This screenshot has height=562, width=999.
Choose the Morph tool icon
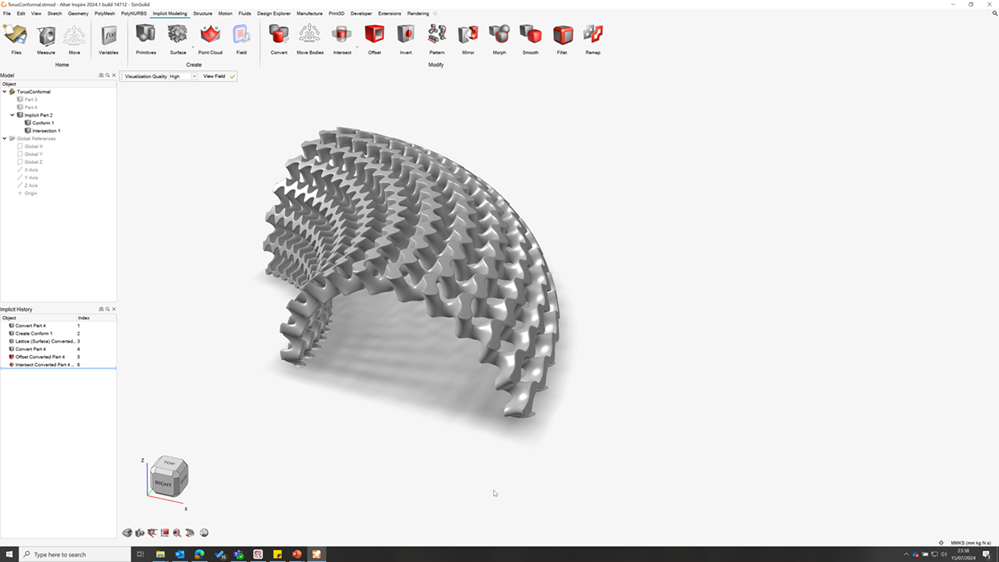[499, 35]
